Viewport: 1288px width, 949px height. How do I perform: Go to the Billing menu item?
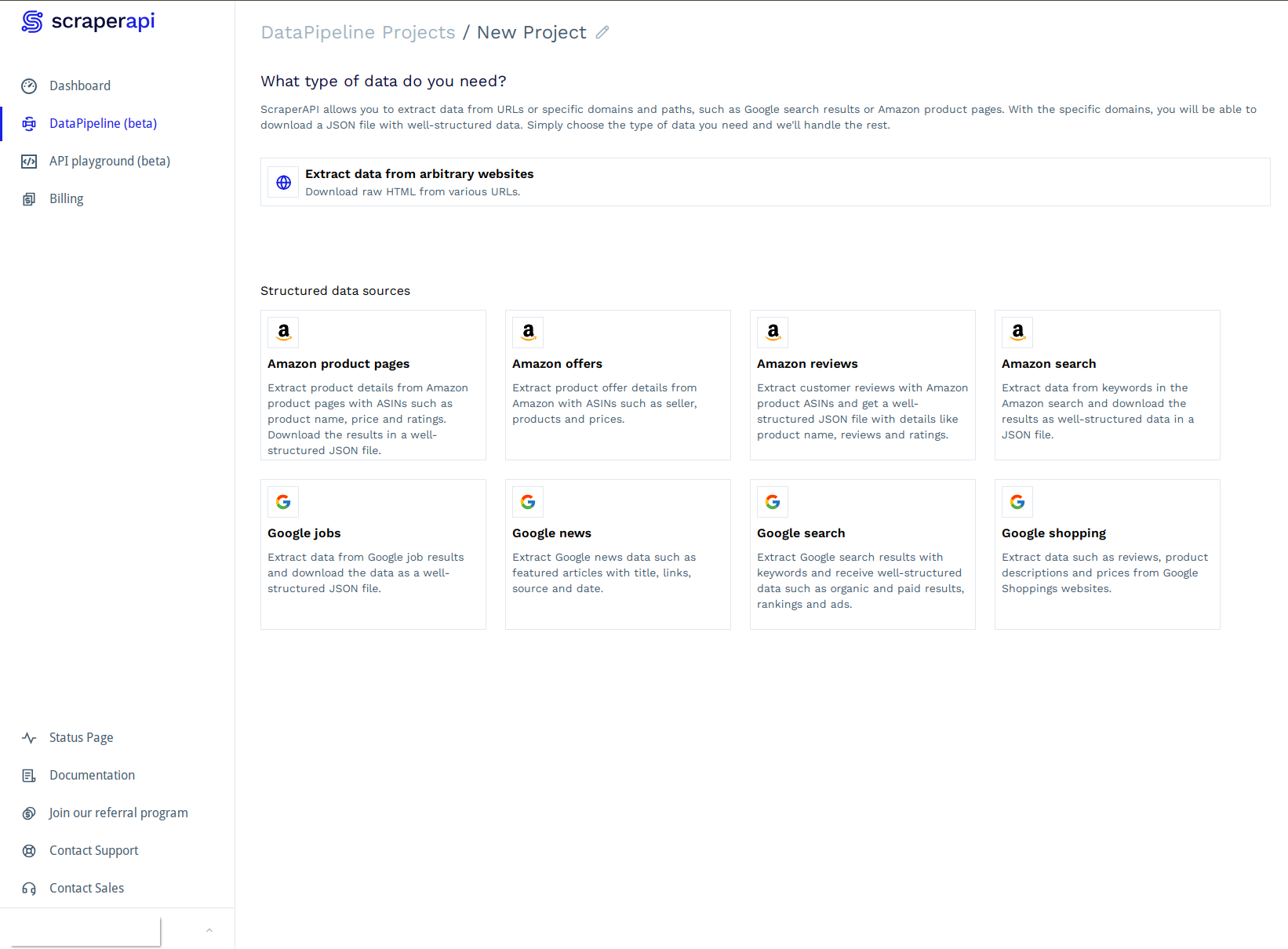click(66, 198)
